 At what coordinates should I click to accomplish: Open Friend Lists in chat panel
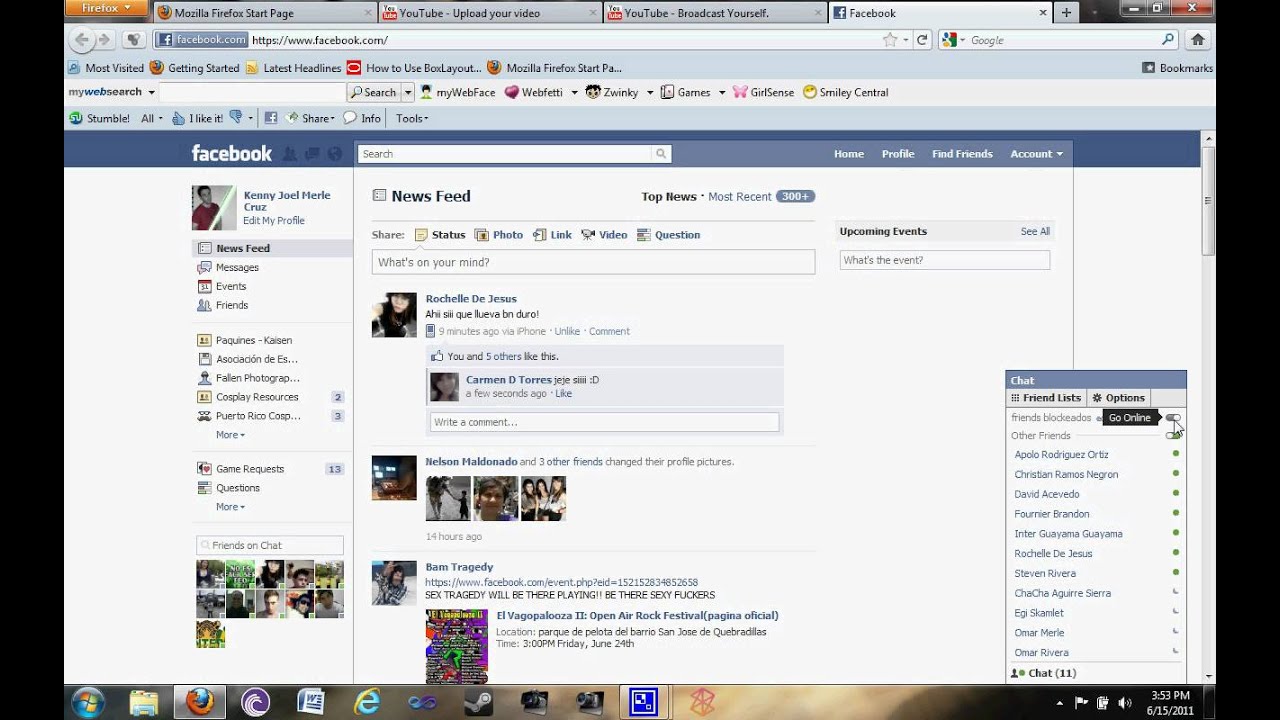1046,398
